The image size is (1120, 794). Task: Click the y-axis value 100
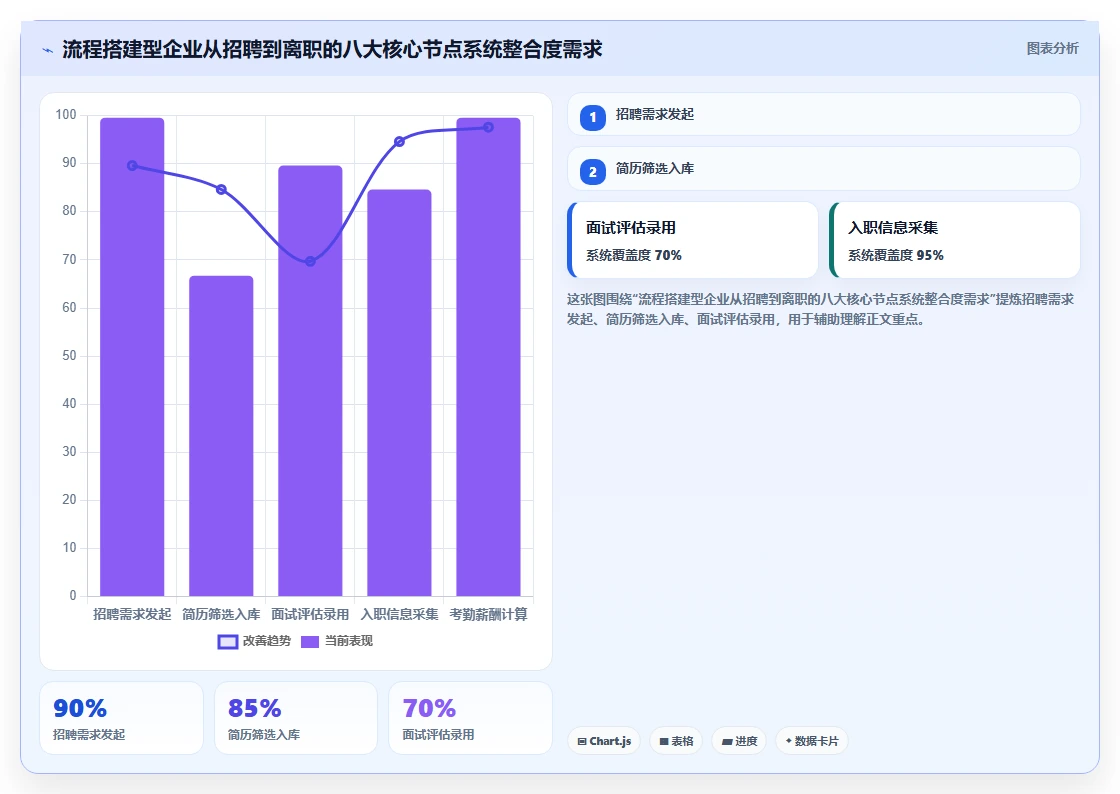tap(66, 115)
